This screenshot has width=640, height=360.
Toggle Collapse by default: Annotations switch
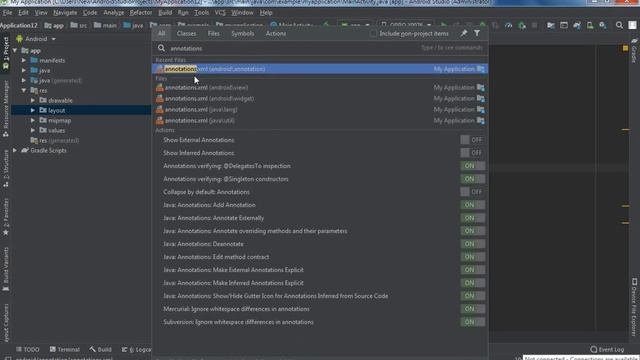point(472,192)
